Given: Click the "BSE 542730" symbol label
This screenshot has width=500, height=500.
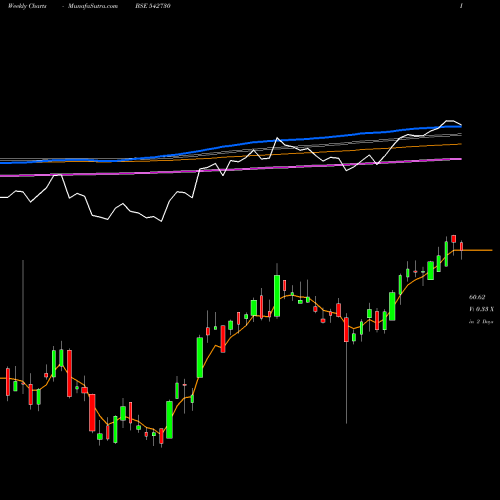Looking at the screenshot, I should point(153,6).
